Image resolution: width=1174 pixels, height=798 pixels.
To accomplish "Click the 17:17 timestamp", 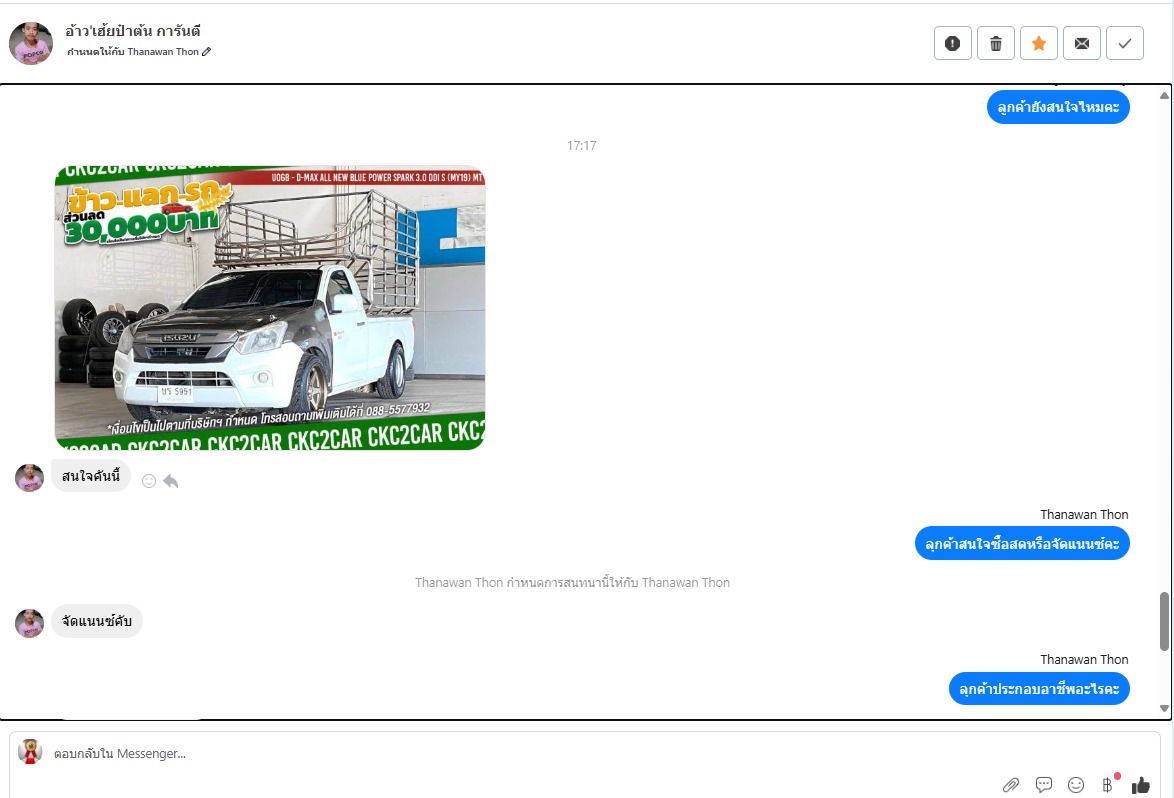I will coord(582,145).
